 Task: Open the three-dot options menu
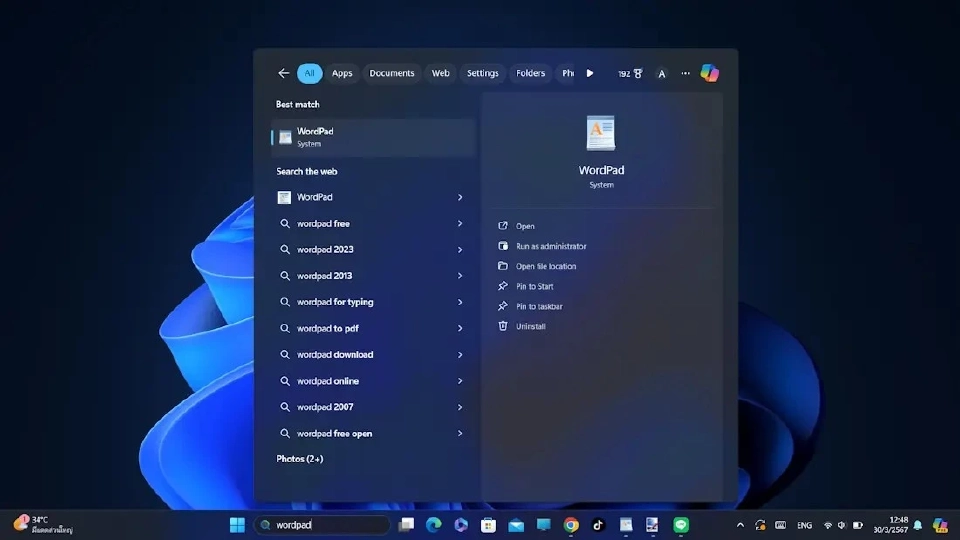point(686,73)
